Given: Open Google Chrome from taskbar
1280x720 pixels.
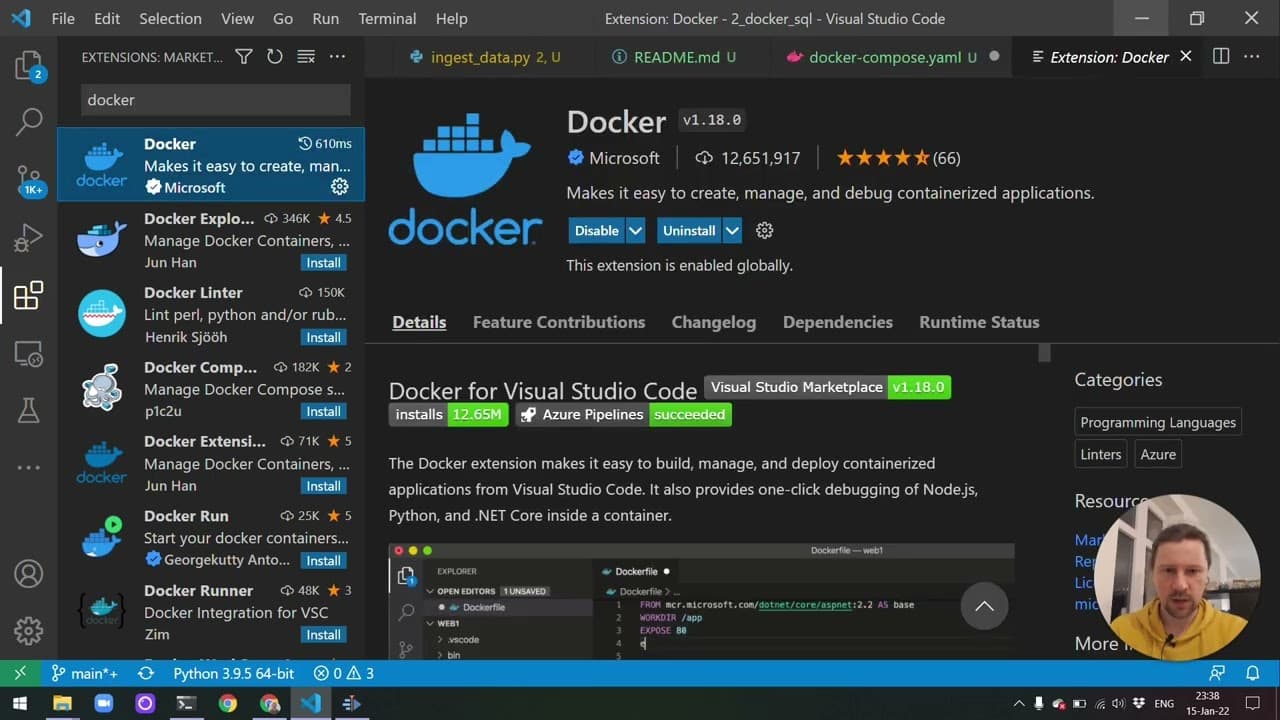Looking at the screenshot, I should click(x=228, y=704).
